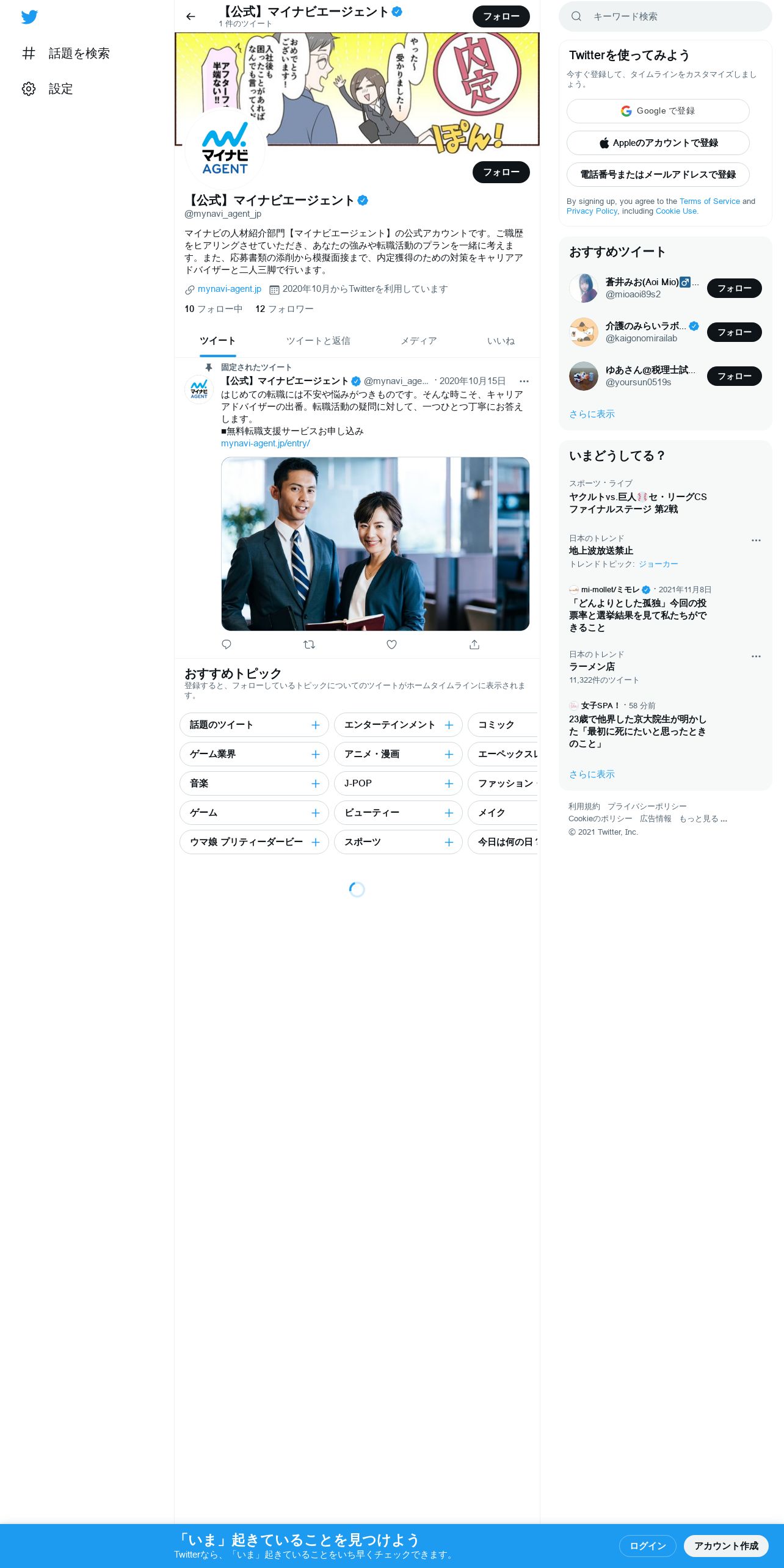Follow 介護のみらいラボ account
The image size is (784, 1568).
tap(735, 332)
